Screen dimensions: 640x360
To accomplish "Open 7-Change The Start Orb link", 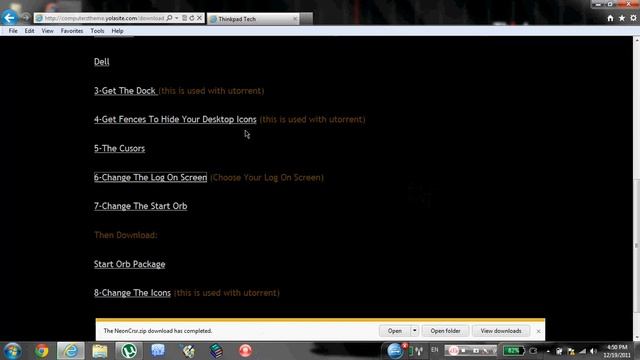I will [x=140, y=206].
